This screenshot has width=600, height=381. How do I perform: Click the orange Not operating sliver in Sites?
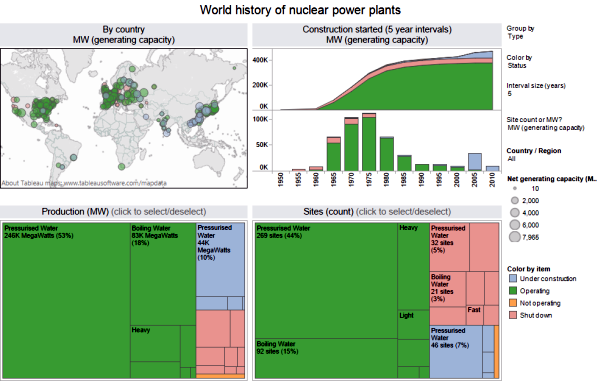click(x=496, y=352)
